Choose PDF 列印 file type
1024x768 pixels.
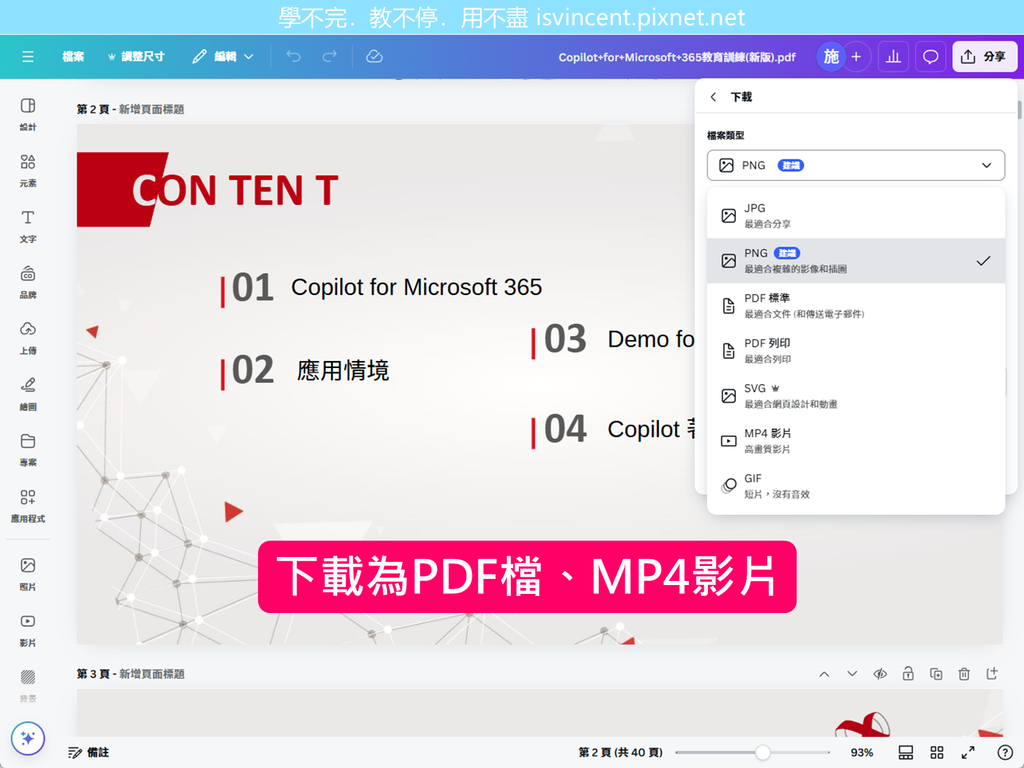(x=856, y=351)
